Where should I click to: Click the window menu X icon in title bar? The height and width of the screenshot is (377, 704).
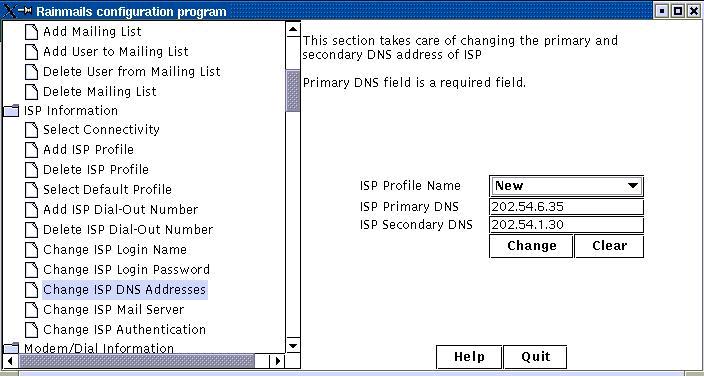tap(9, 11)
